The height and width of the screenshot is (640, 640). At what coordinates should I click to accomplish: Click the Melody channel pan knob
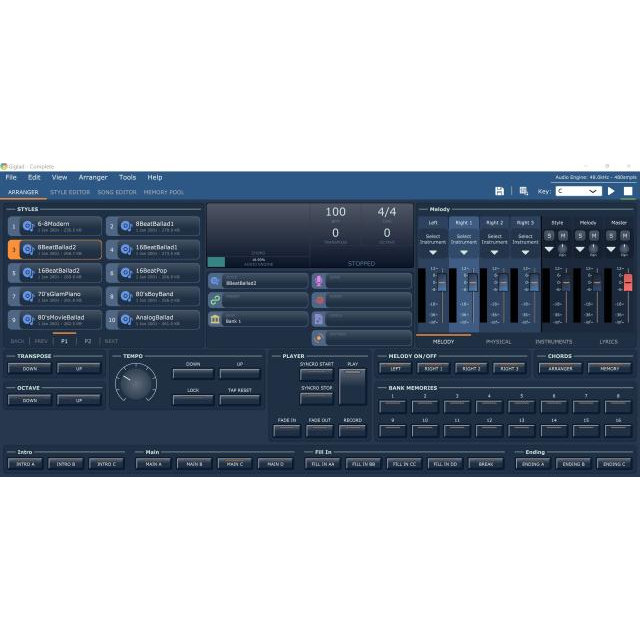[x=593, y=249]
